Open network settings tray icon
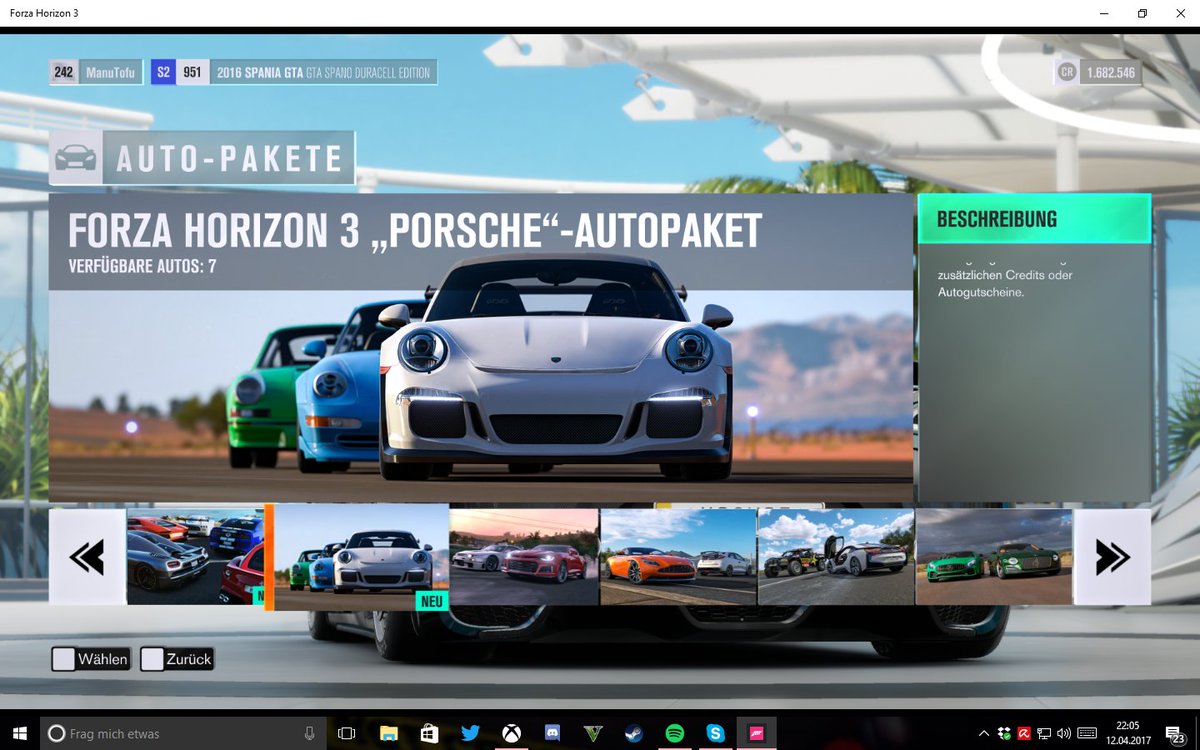This screenshot has height=750, width=1200. point(1043,734)
